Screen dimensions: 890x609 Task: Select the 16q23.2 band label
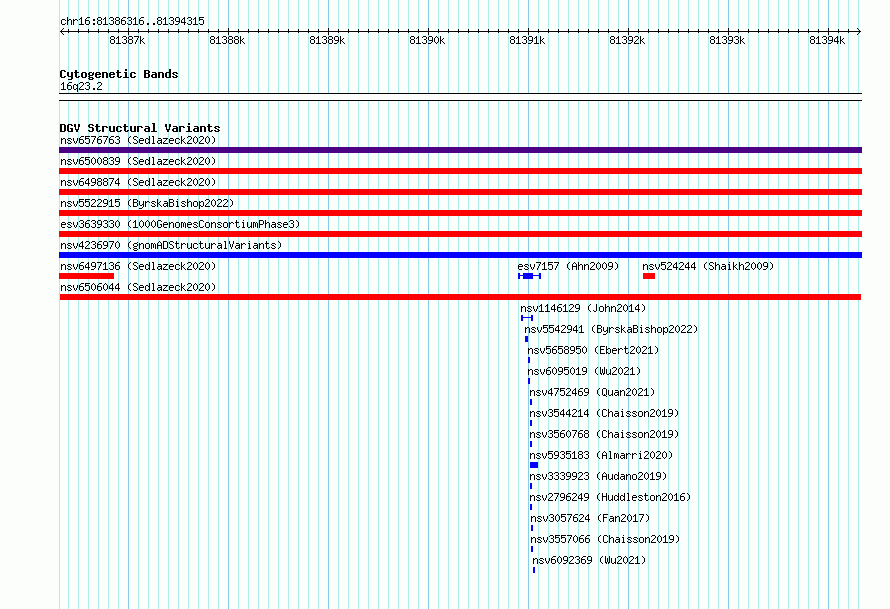click(x=81, y=86)
